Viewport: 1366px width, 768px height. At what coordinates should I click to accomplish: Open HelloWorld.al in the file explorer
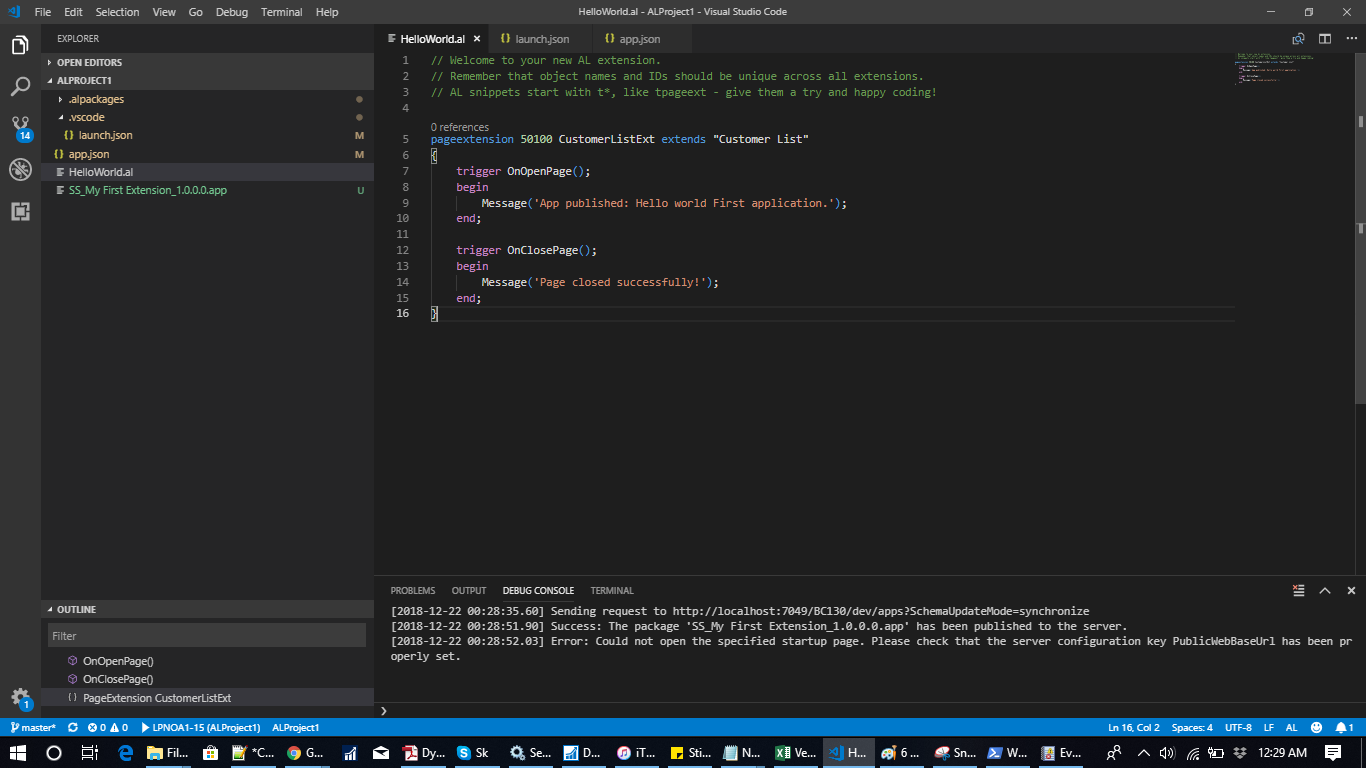pyautogui.click(x=101, y=172)
